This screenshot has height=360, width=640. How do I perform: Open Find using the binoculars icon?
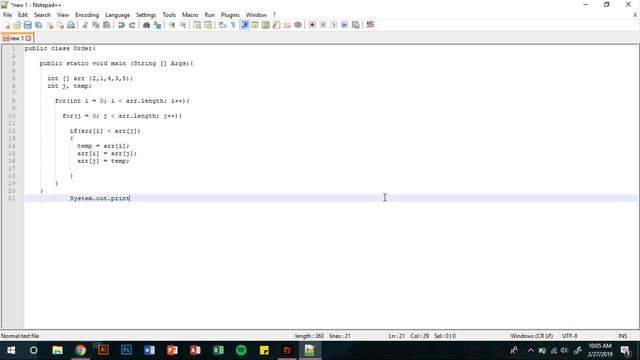(146, 25)
